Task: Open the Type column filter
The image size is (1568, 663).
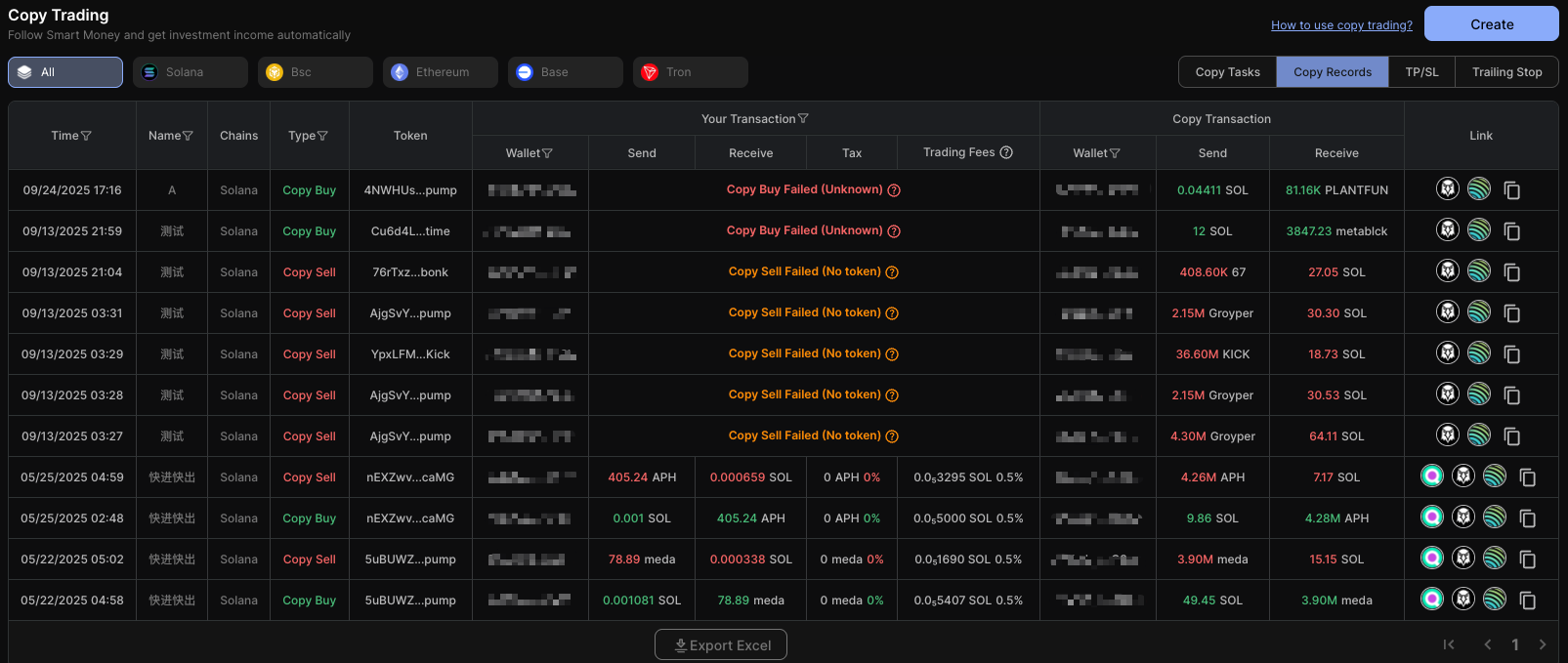Action: 322,136
